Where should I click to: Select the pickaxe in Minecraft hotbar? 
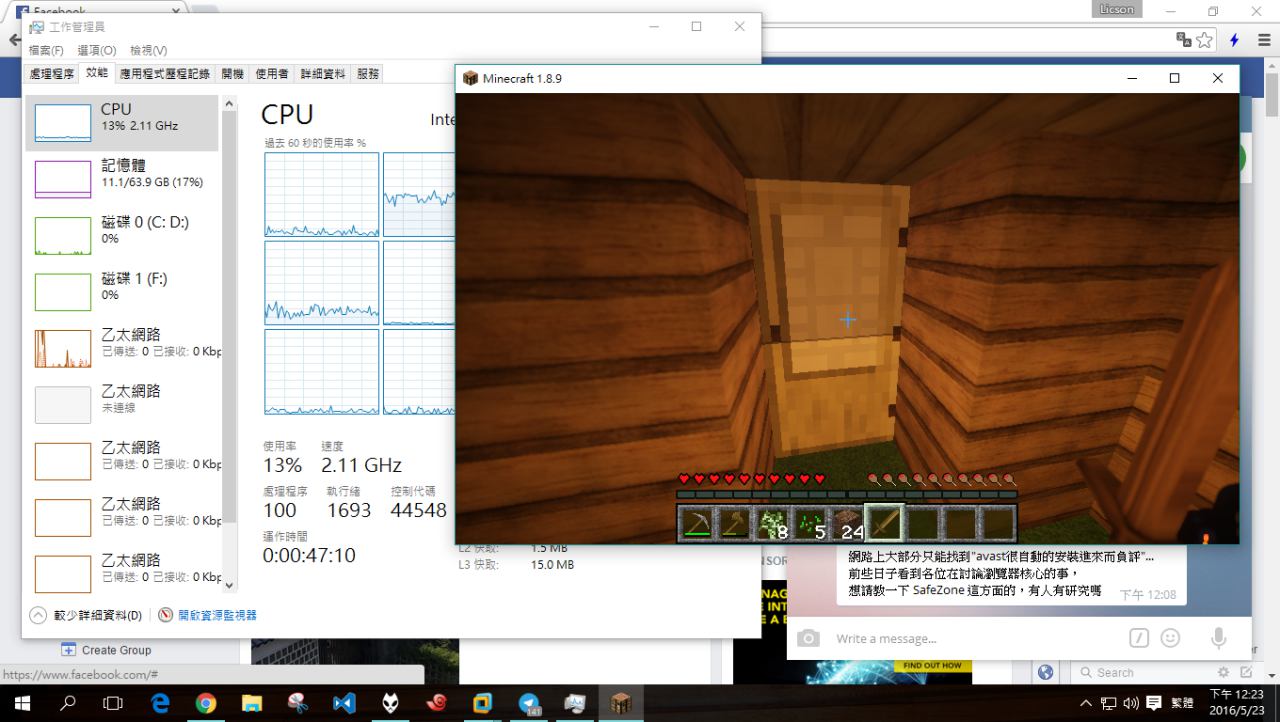point(697,523)
